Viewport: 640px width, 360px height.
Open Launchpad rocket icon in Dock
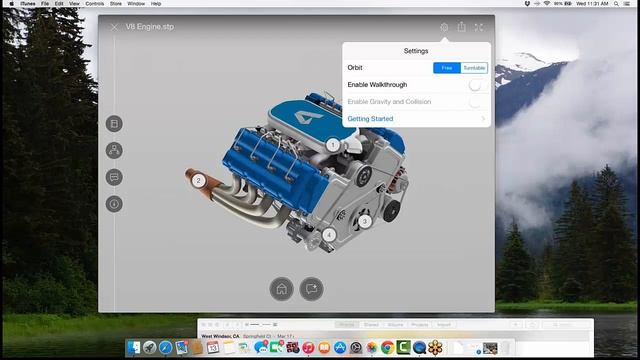click(x=150, y=347)
